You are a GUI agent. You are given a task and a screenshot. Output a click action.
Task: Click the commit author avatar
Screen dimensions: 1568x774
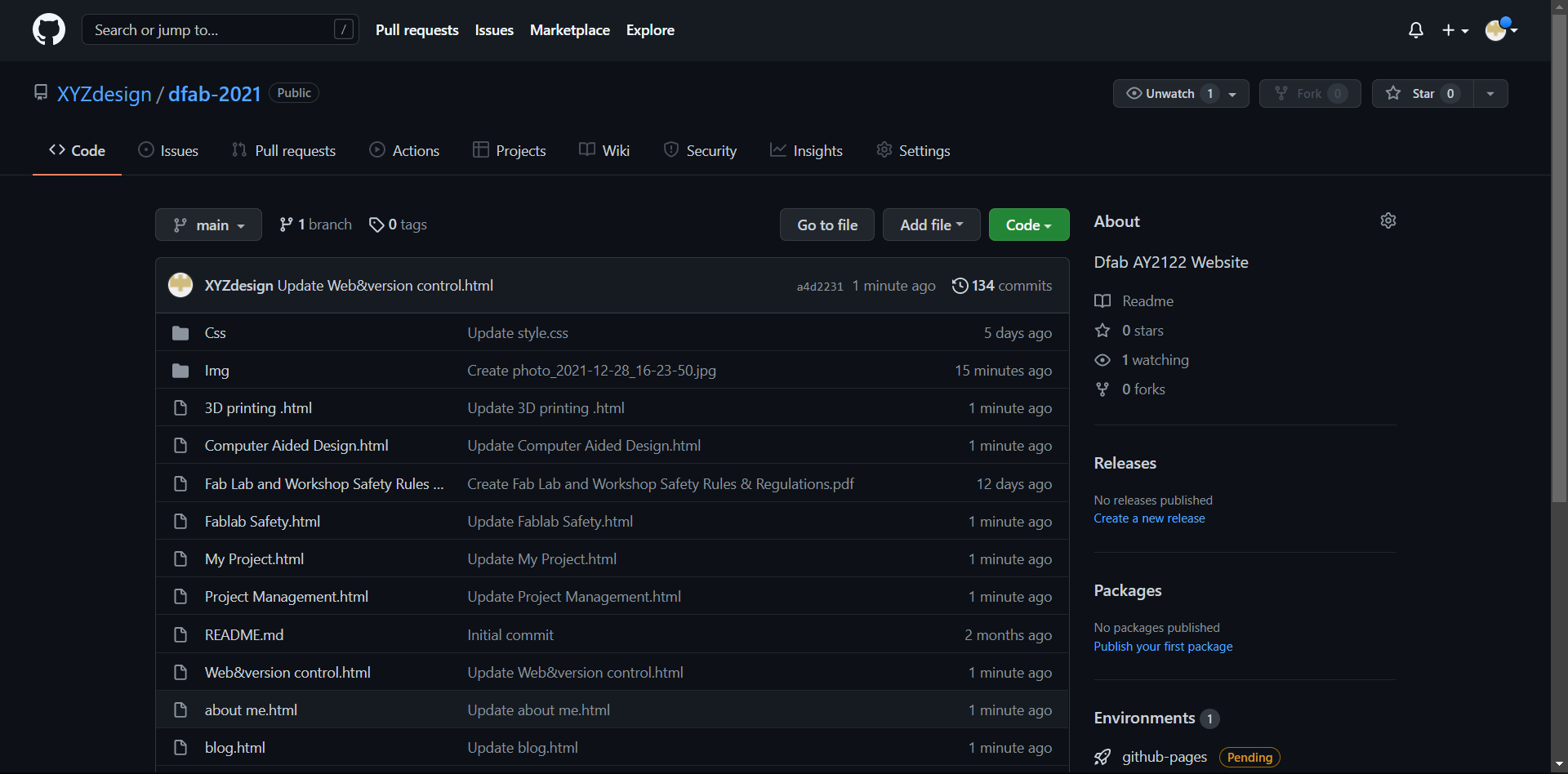tap(180, 285)
